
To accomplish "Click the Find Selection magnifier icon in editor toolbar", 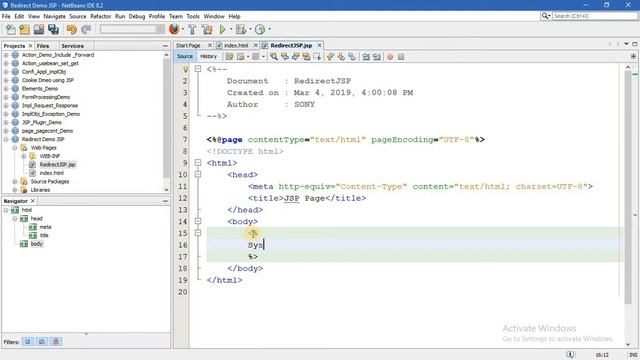I will (273, 57).
